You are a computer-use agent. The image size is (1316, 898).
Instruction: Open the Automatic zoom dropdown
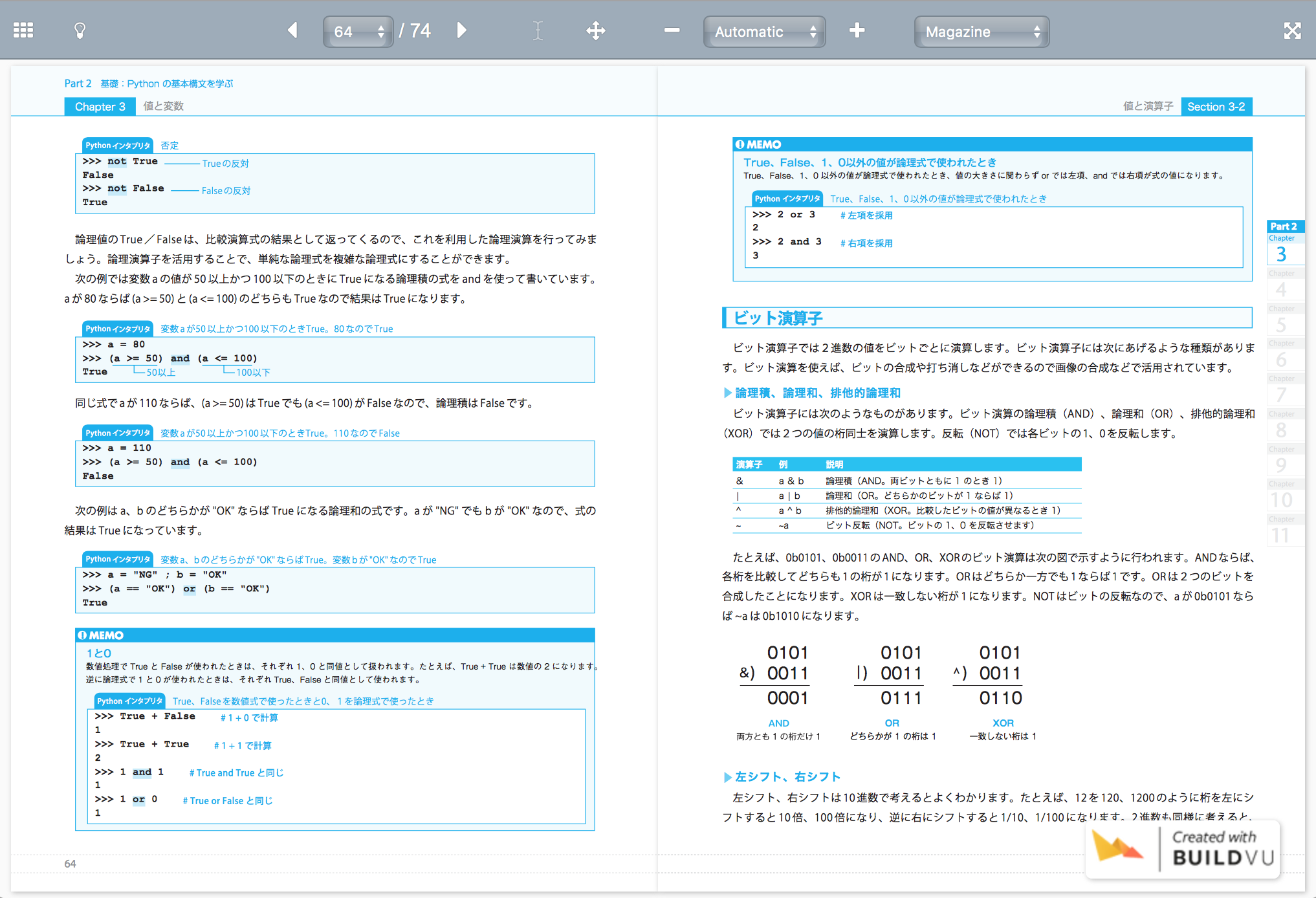pos(762,32)
